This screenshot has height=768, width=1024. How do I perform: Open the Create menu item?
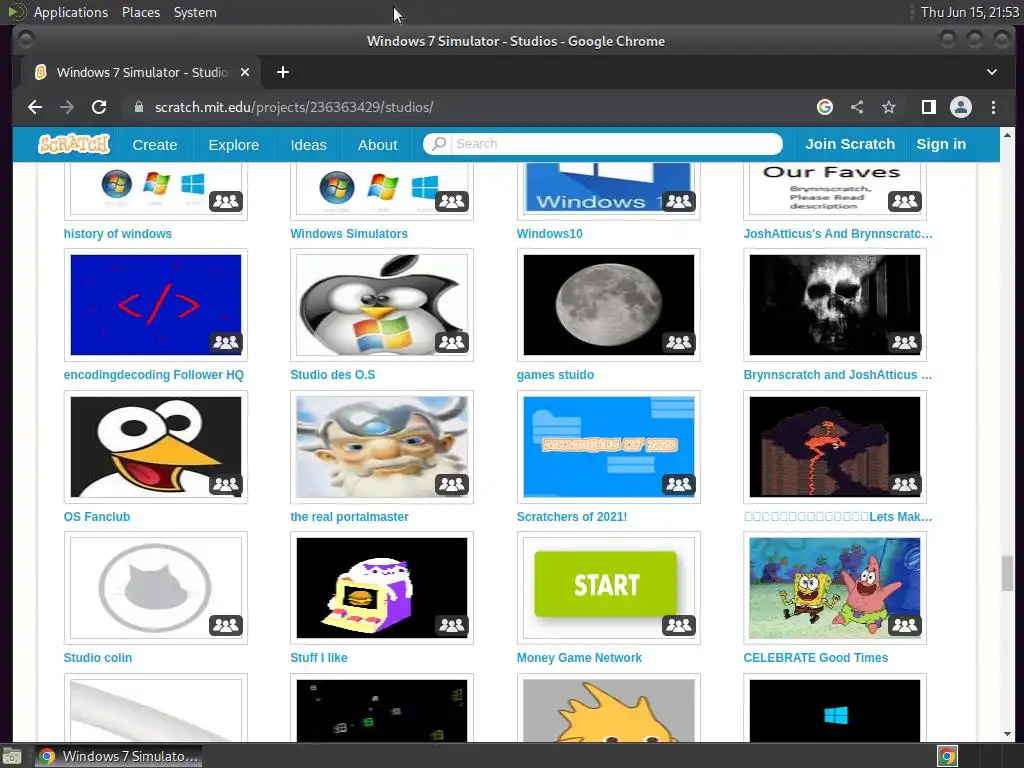tap(155, 144)
